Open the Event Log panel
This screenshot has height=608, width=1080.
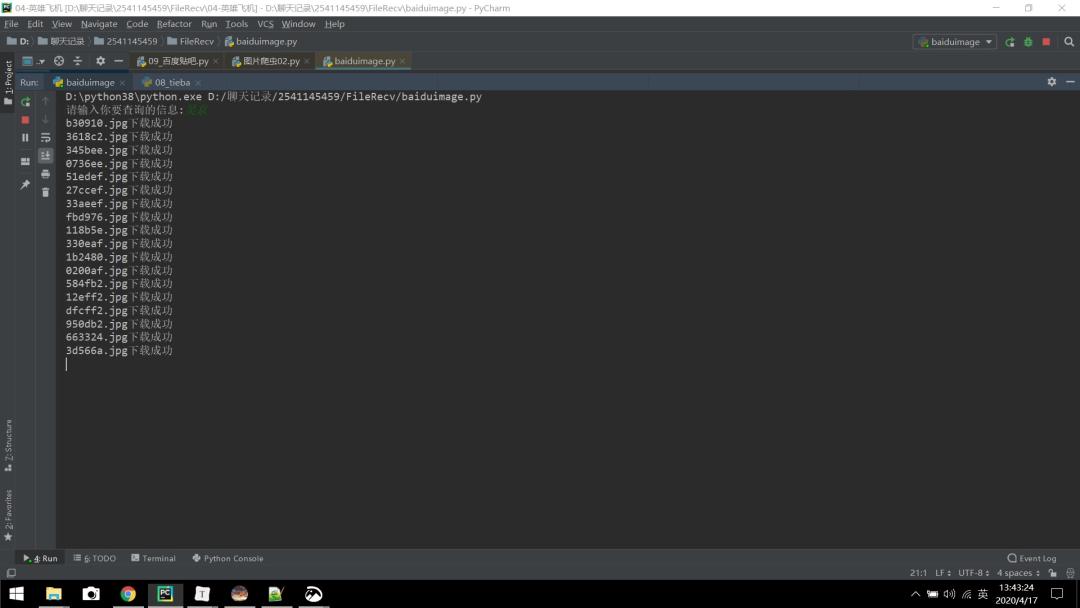pyautogui.click(x=1032, y=558)
